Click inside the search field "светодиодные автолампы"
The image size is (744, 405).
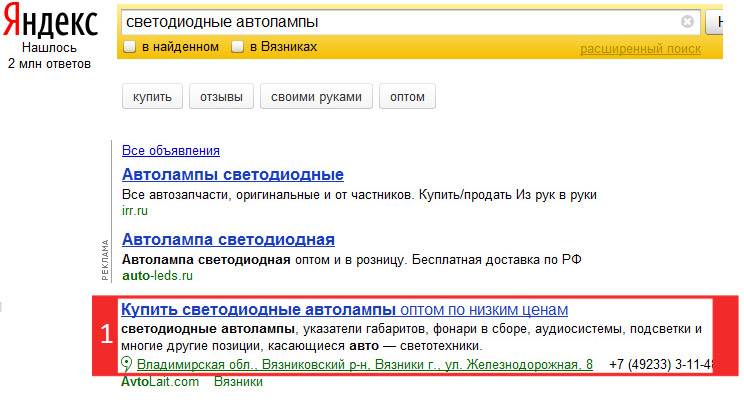[401, 22]
